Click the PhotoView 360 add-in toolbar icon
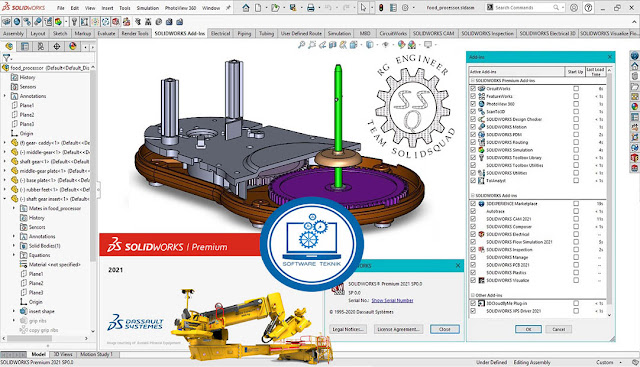 tap(17, 22)
